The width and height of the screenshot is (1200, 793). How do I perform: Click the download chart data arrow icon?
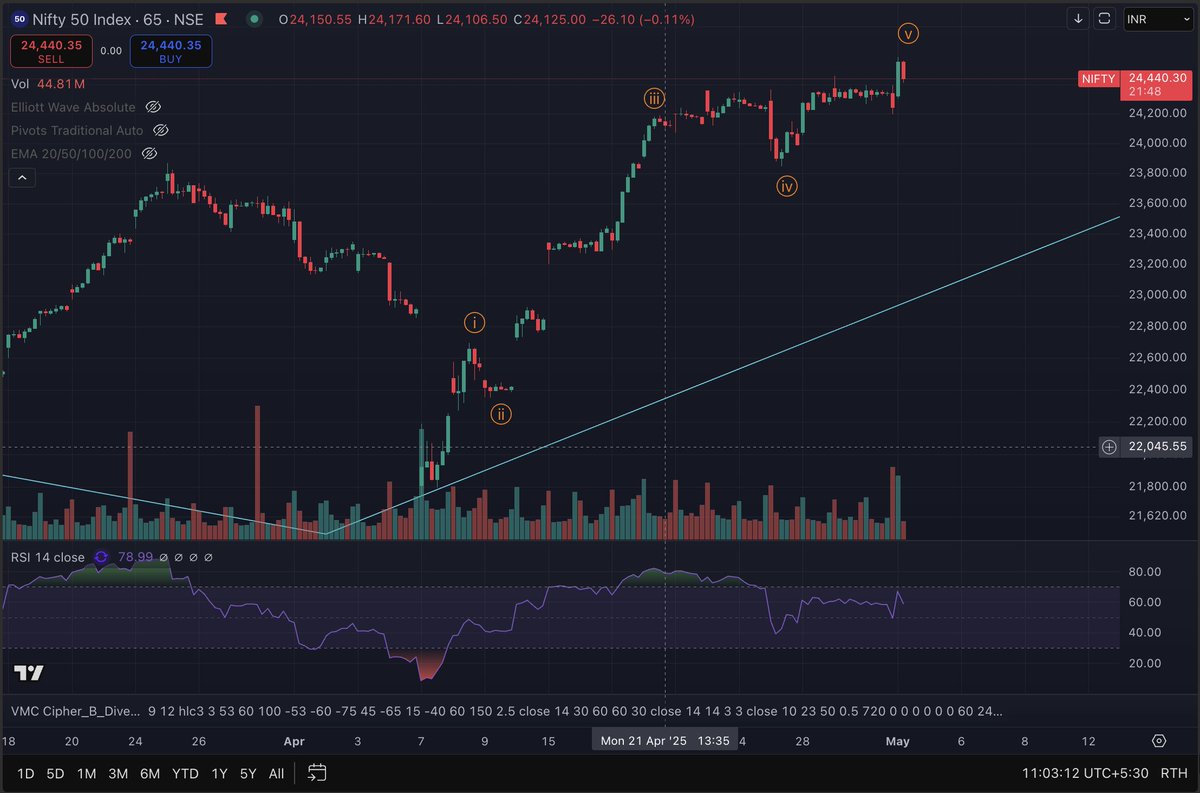click(1078, 18)
